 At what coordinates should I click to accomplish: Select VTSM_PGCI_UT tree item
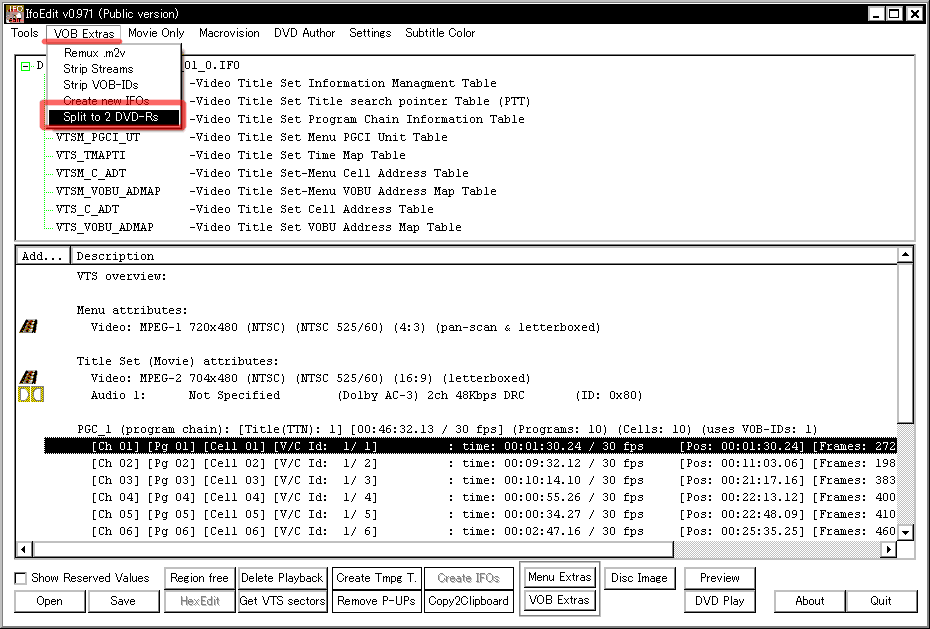[x=98, y=138]
